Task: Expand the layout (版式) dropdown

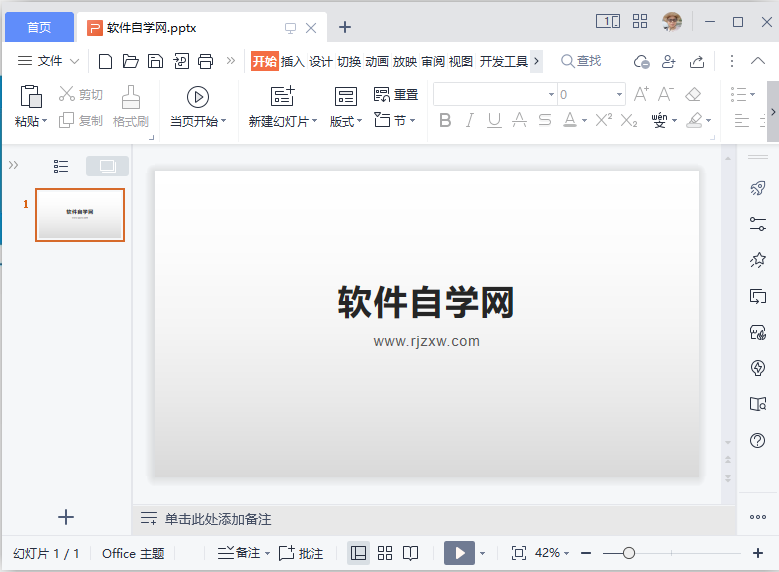Action: tap(359, 121)
